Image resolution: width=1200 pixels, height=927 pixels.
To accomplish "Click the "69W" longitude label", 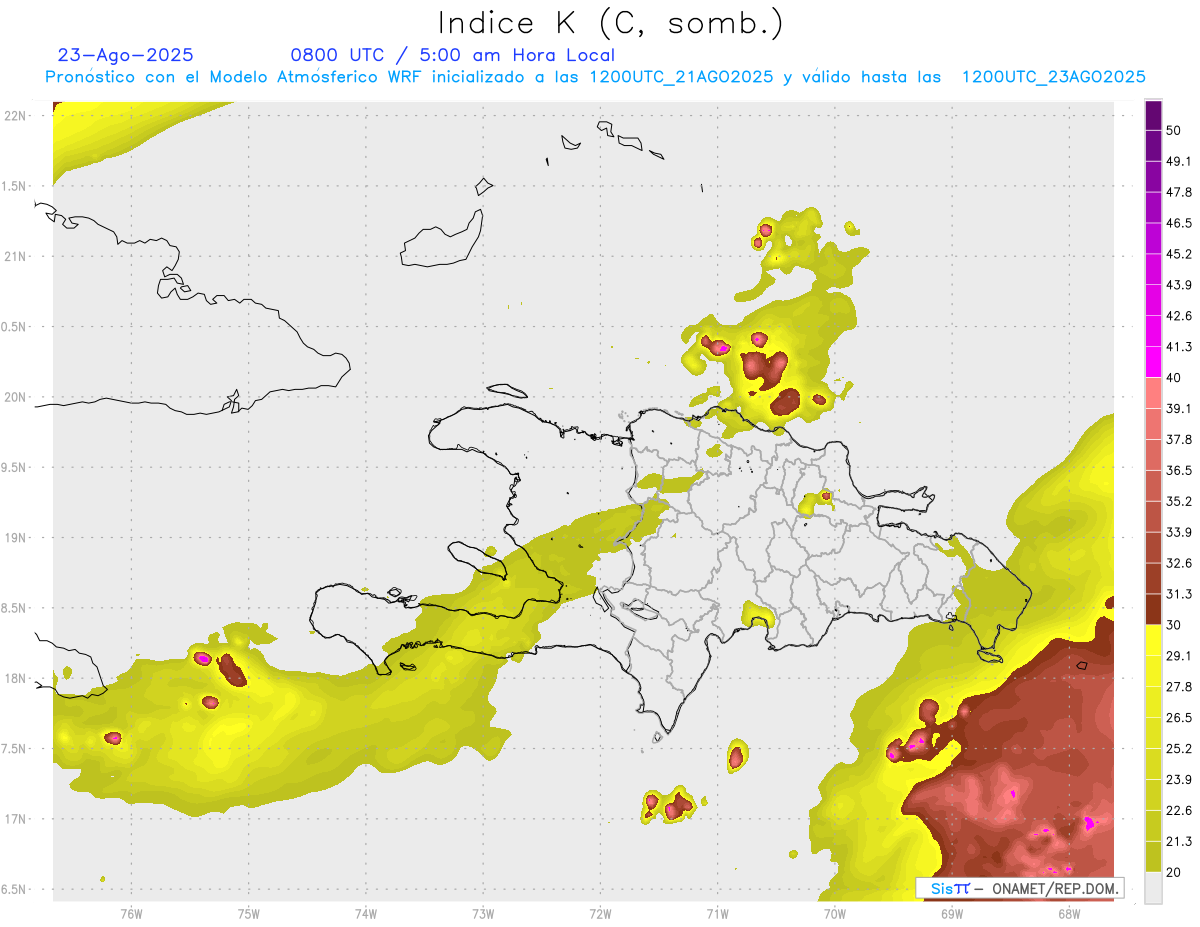I will pyautogui.click(x=951, y=913).
